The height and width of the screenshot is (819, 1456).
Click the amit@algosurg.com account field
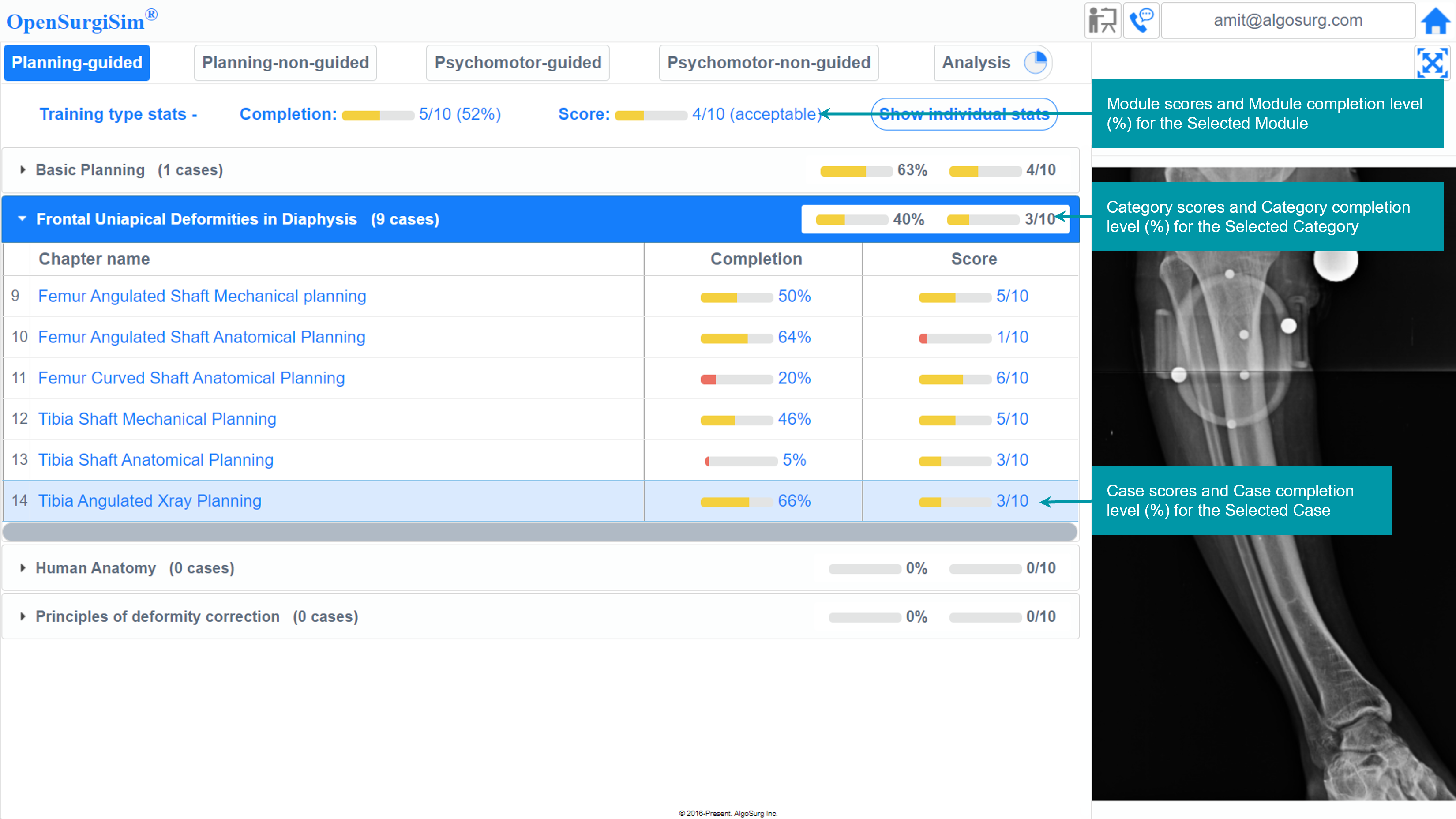tap(1287, 21)
